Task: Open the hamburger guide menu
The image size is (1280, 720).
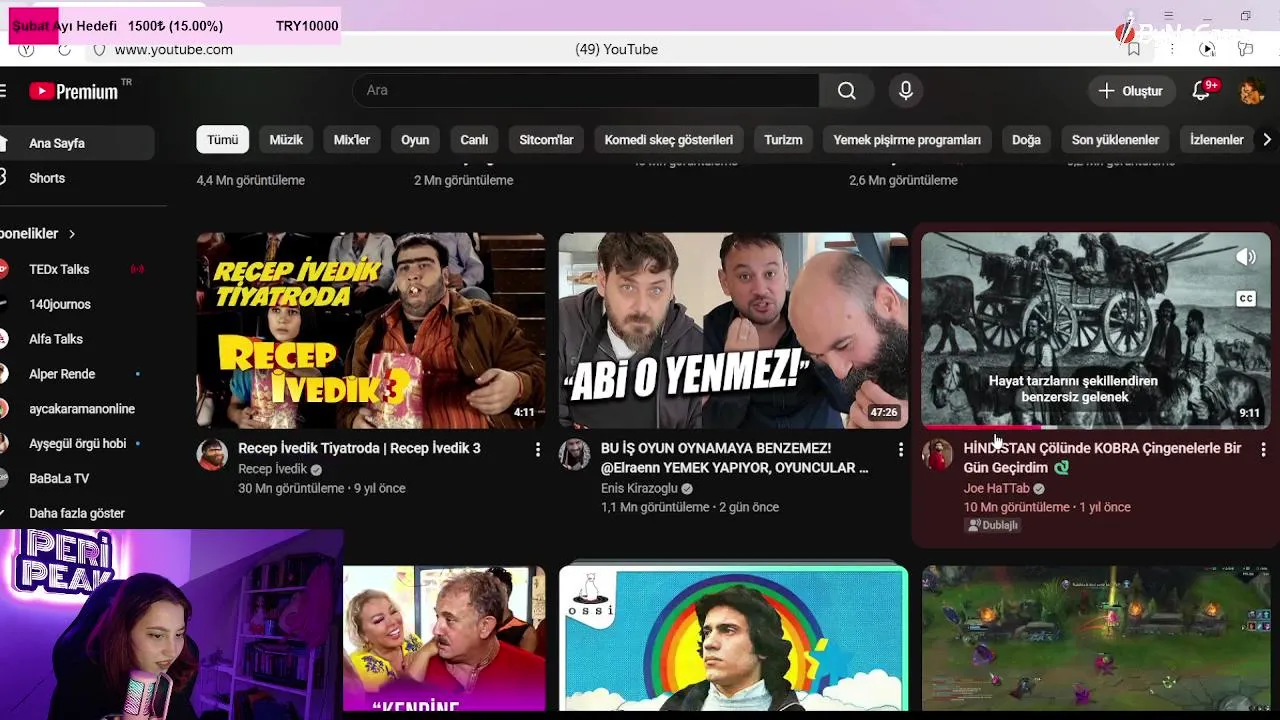Action: pos(3,91)
